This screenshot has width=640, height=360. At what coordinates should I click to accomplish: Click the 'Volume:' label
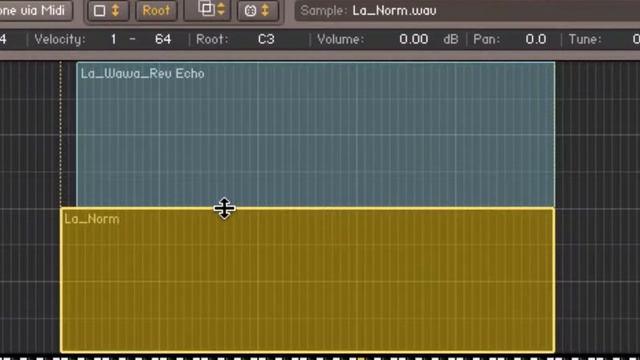pos(341,39)
